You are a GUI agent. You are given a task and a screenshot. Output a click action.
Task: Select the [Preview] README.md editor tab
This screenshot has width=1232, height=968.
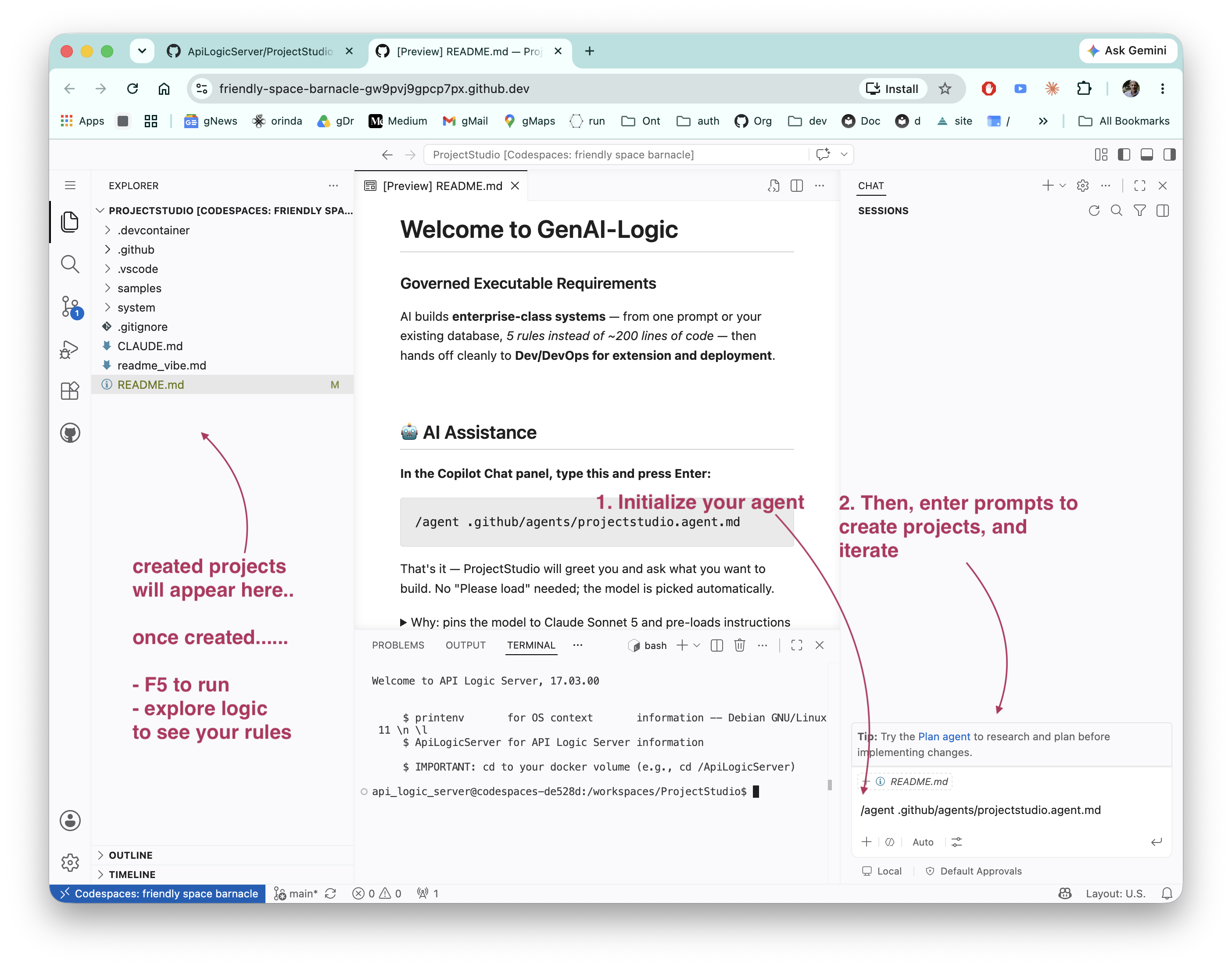(441, 186)
